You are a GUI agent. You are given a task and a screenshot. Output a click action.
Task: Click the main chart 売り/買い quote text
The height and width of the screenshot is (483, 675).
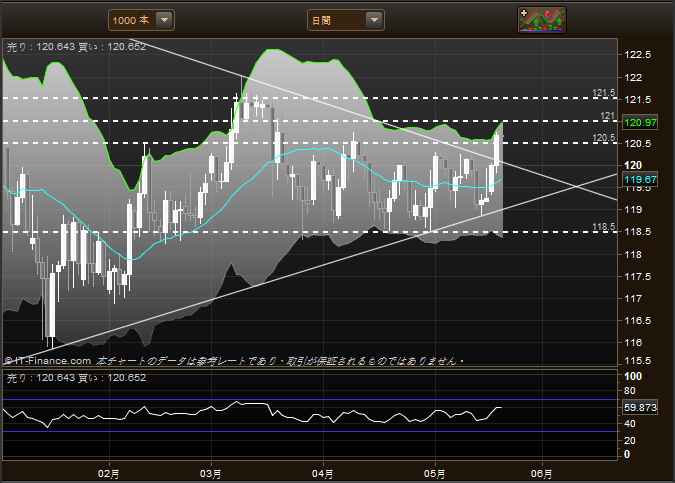tap(77, 46)
